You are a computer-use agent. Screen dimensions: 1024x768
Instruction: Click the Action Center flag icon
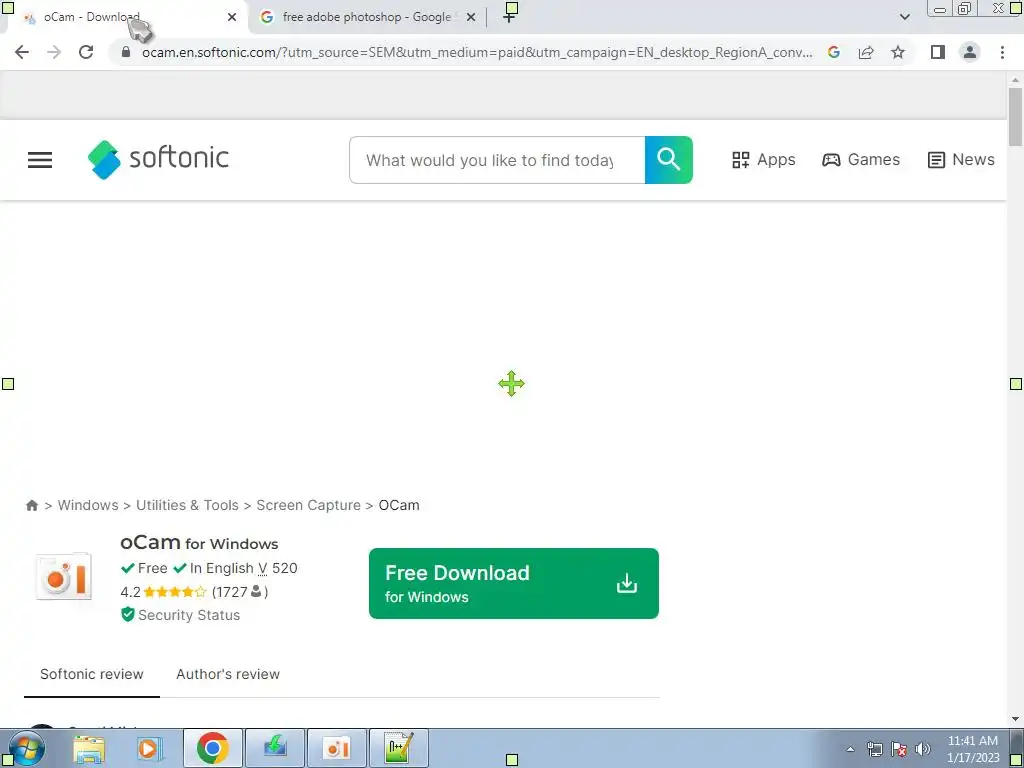(899, 749)
